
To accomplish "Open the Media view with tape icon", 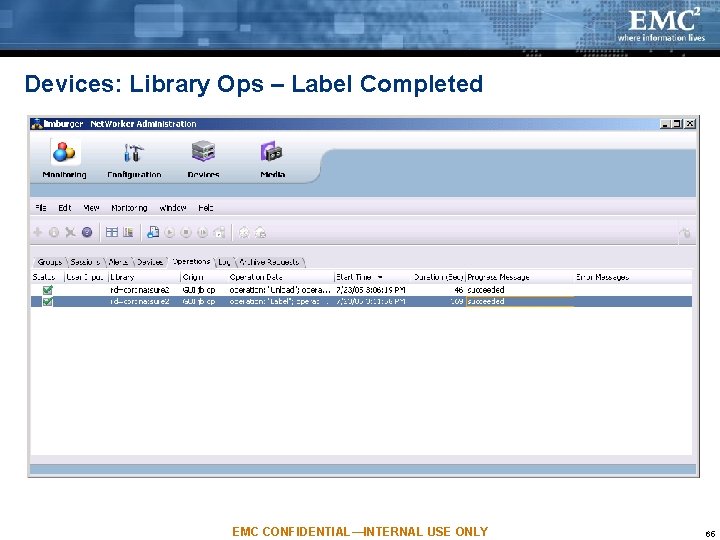I will click(x=272, y=159).
